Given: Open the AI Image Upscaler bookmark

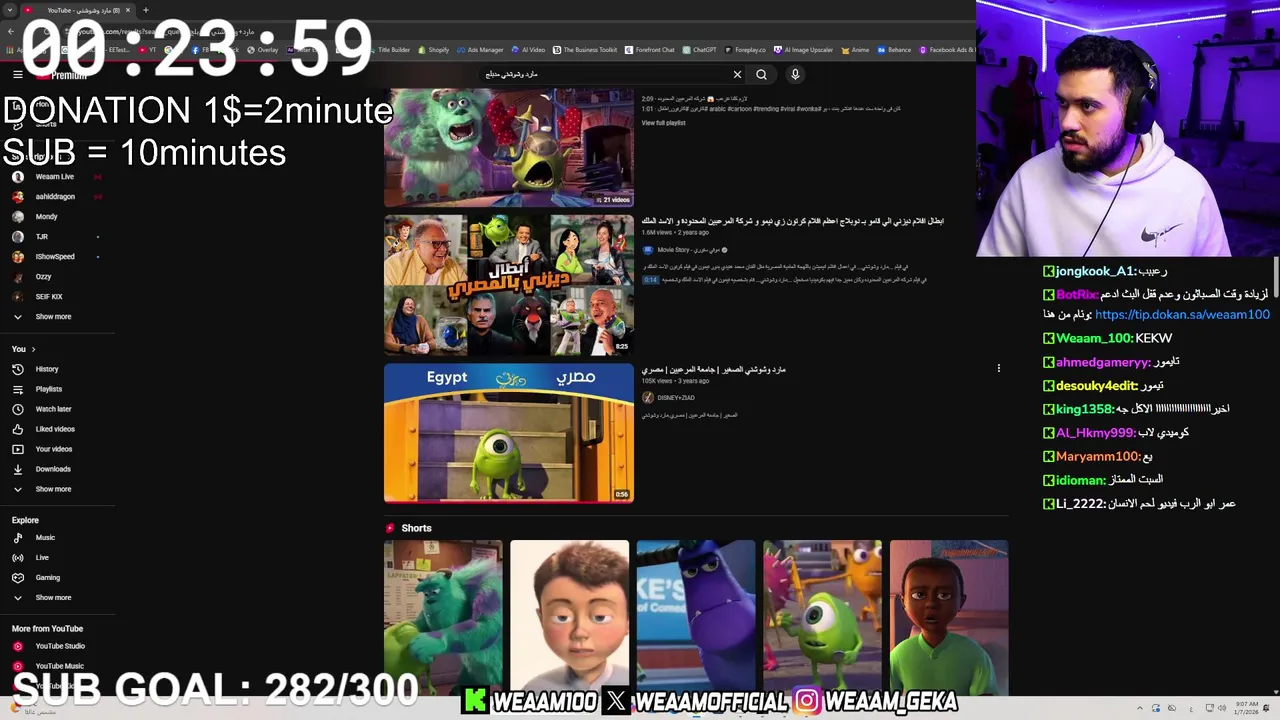Looking at the screenshot, I should pyautogui.click(x=803, y=49).
